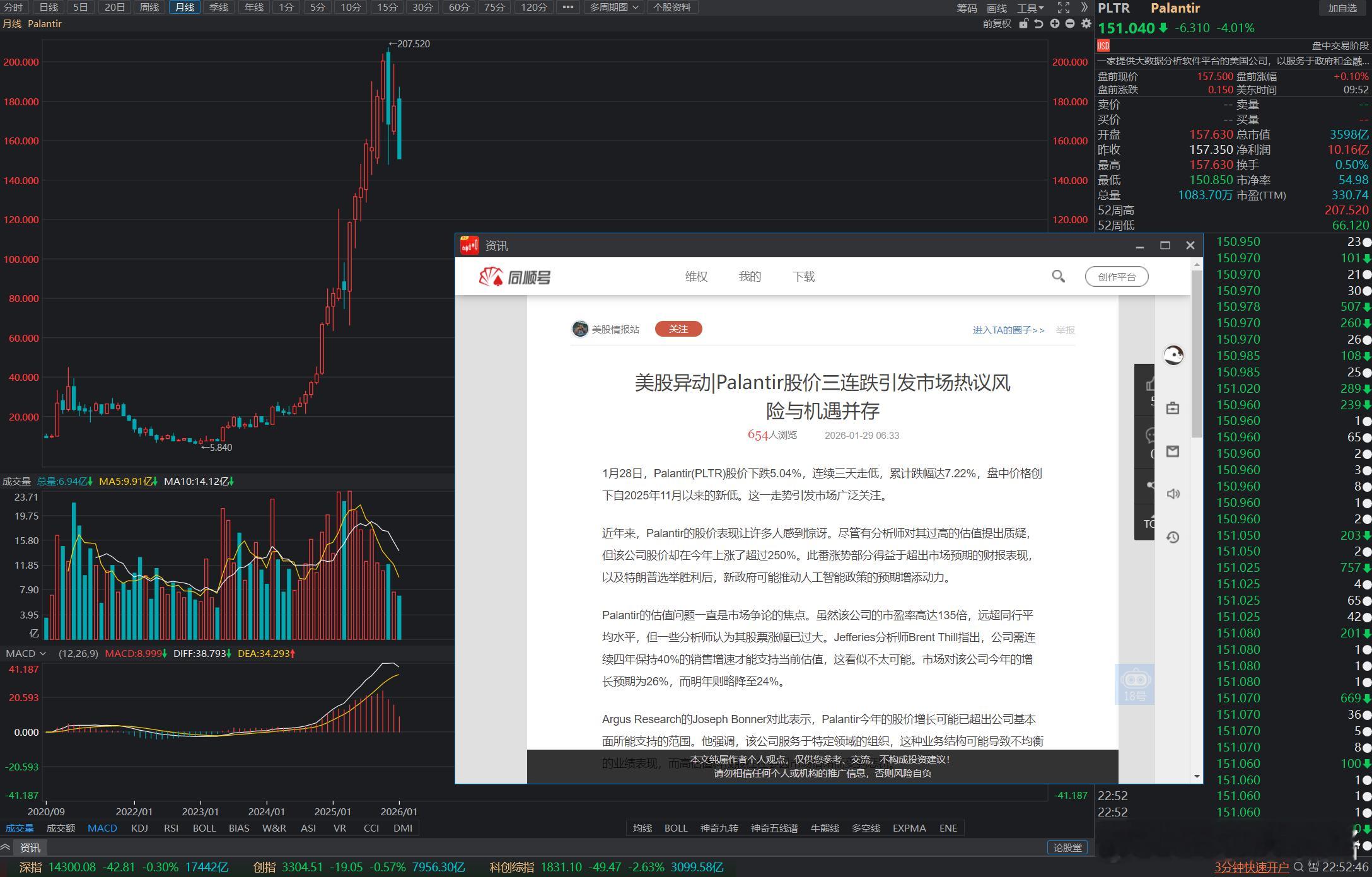Open the 进入TA的圈子 link
Screen dimensions: 1372x877
point(1008,330)
